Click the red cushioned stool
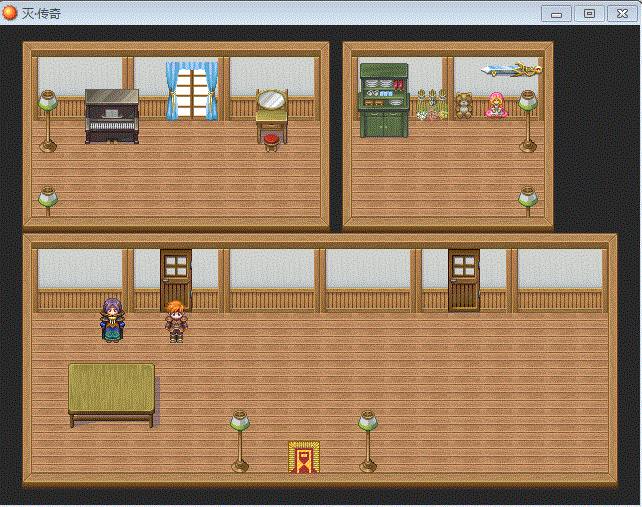The width and height of the screenshot is (642, 507). click(271, 143)
